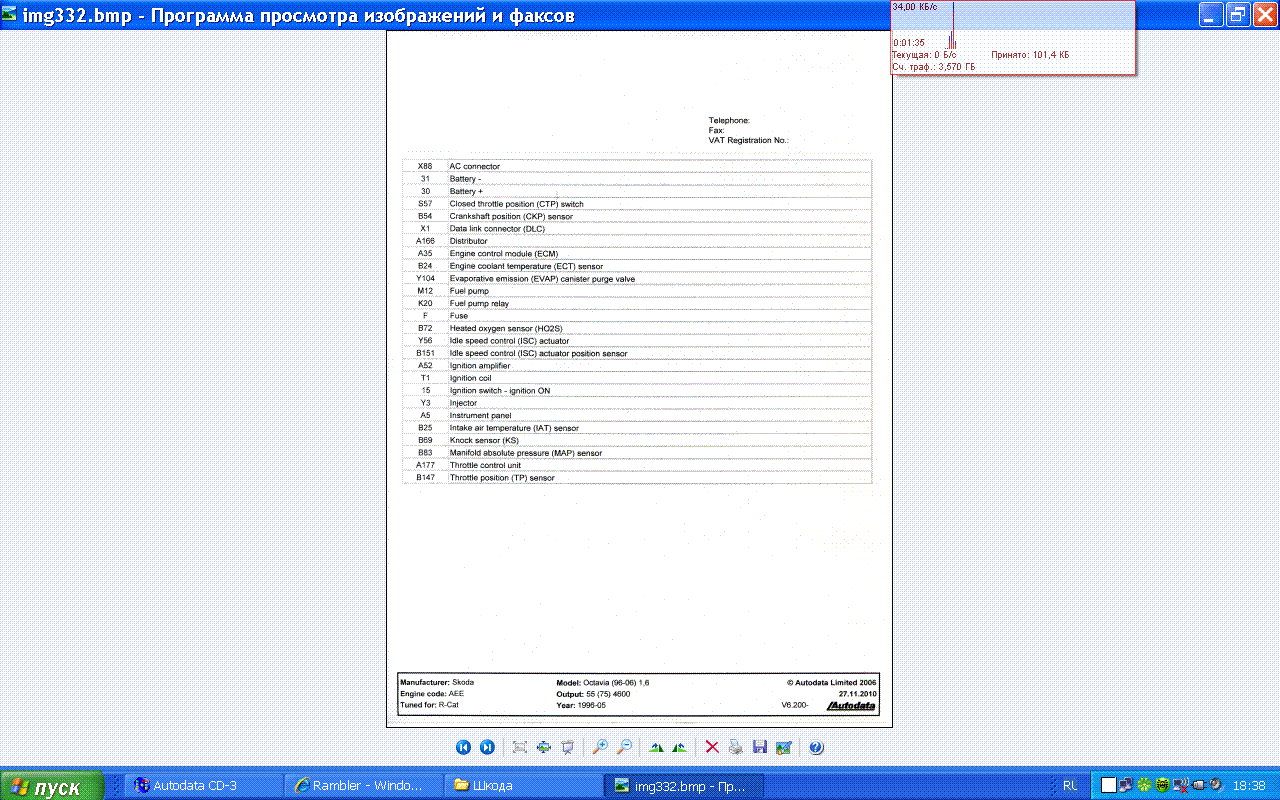Click 'Data link connector (DLC)' entry
Image resolution: width=1280 pixels, height=800 pixels.
(x=497, y=229)
